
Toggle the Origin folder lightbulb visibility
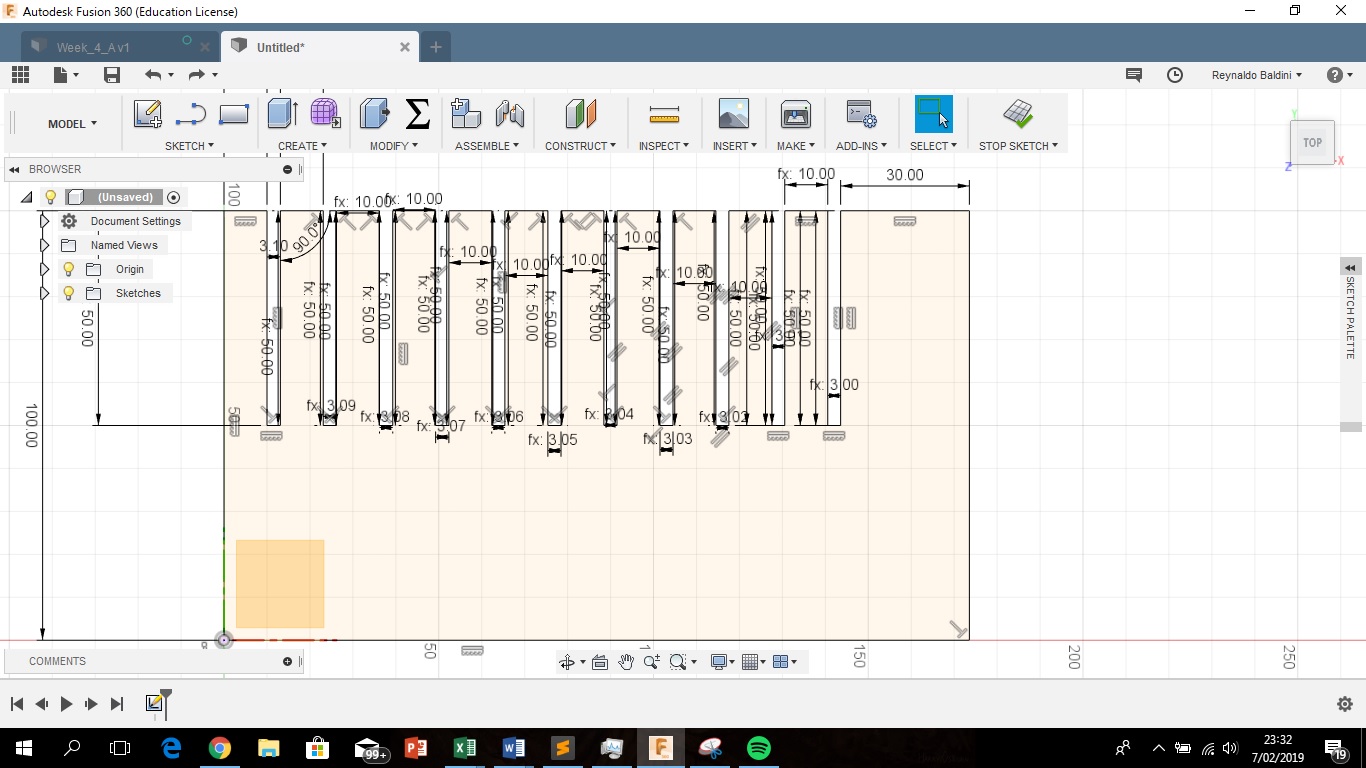pos(68,269)
